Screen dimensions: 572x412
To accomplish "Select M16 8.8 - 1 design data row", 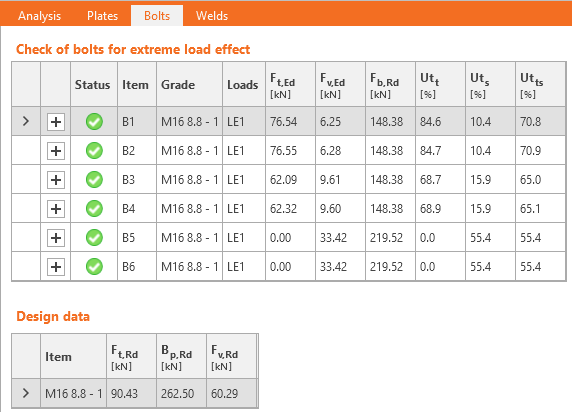I will (135, 393).
